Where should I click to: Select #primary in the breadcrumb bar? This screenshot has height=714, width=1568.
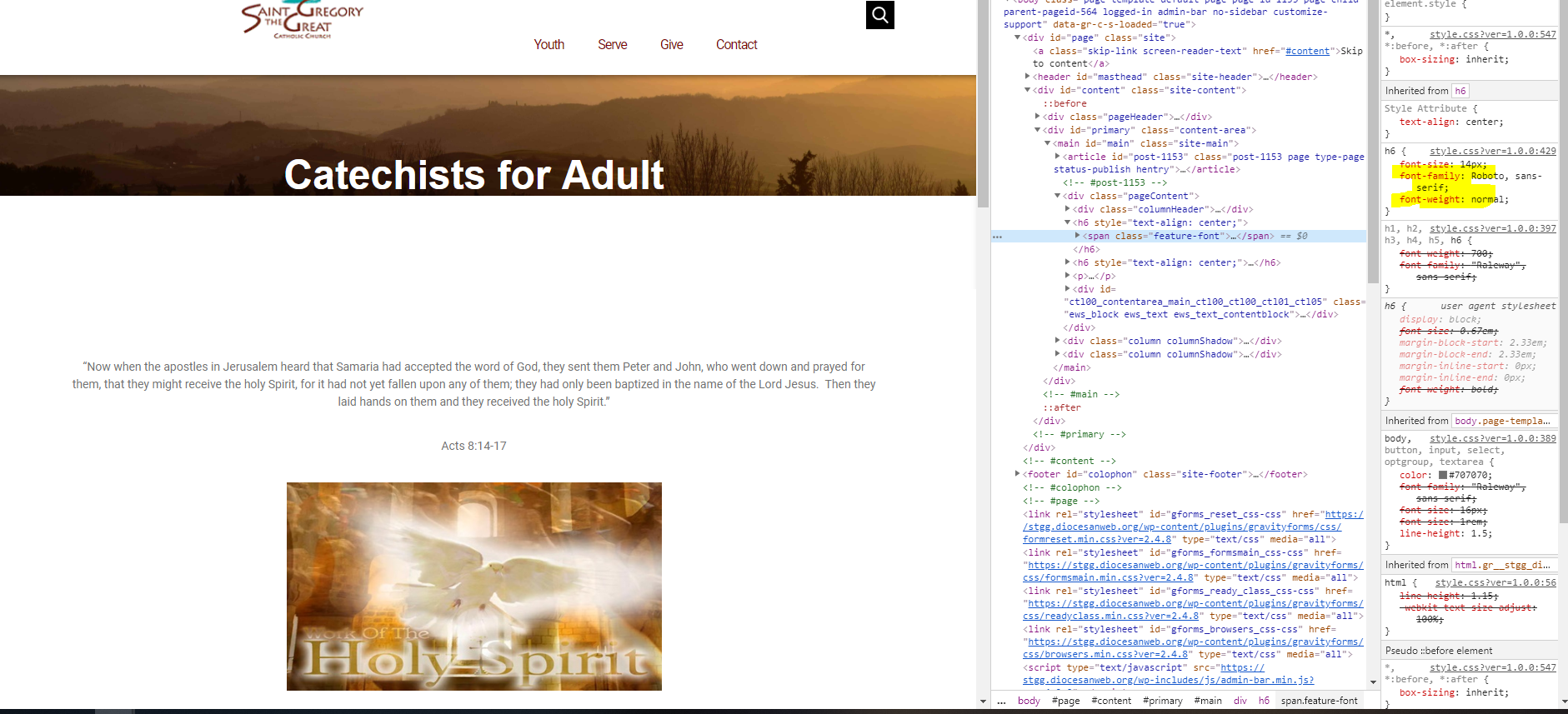(x=1162, y=701)
